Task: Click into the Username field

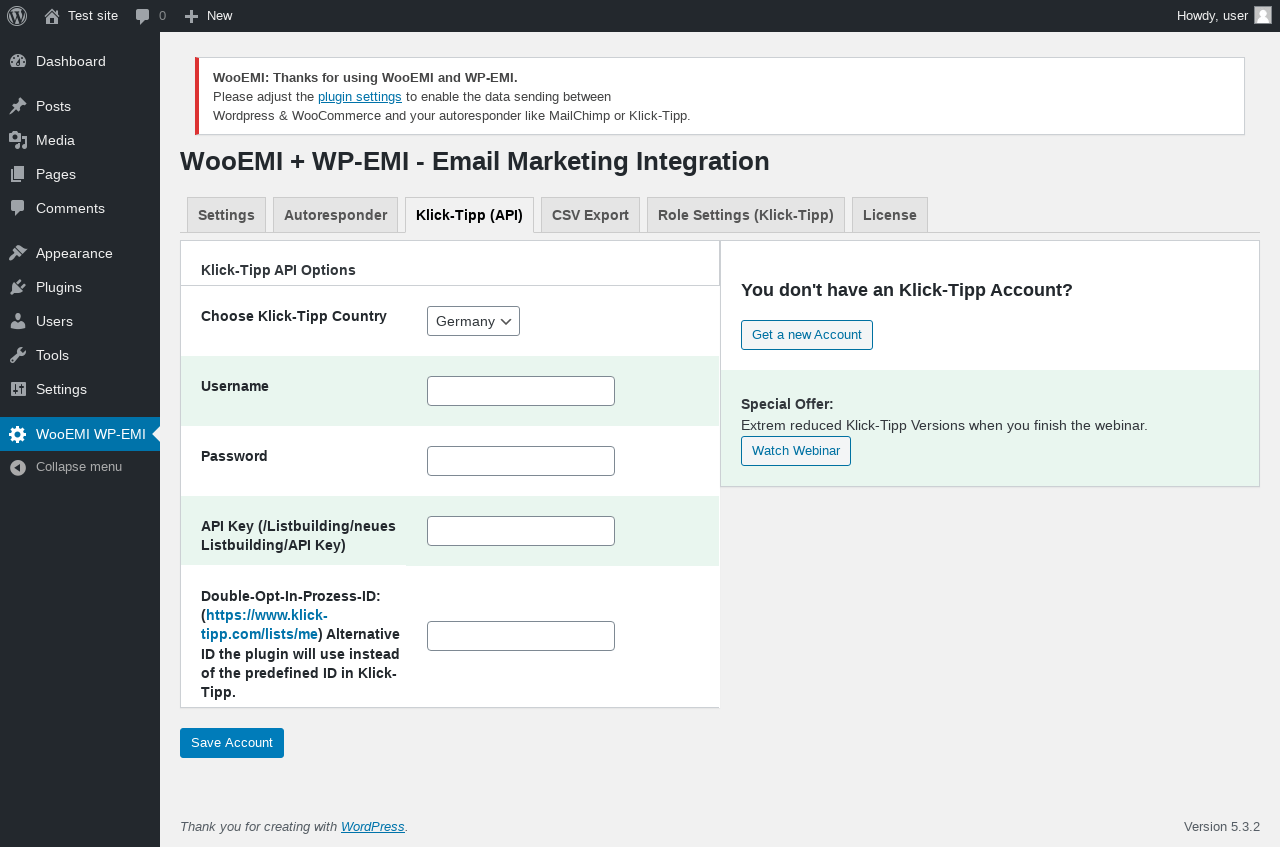Action: pos(521,391)
